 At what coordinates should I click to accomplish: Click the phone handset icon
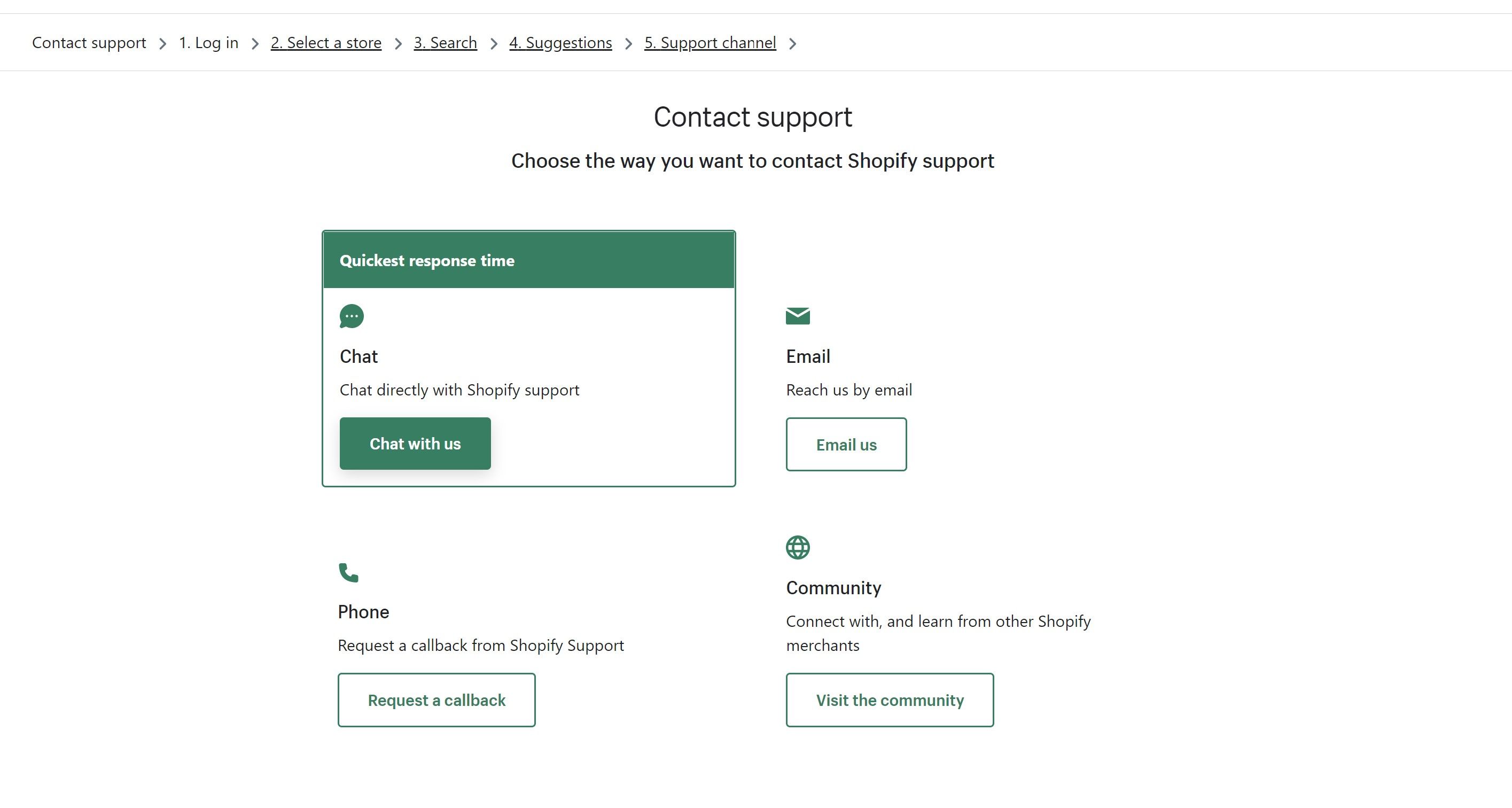coord(349,572)
